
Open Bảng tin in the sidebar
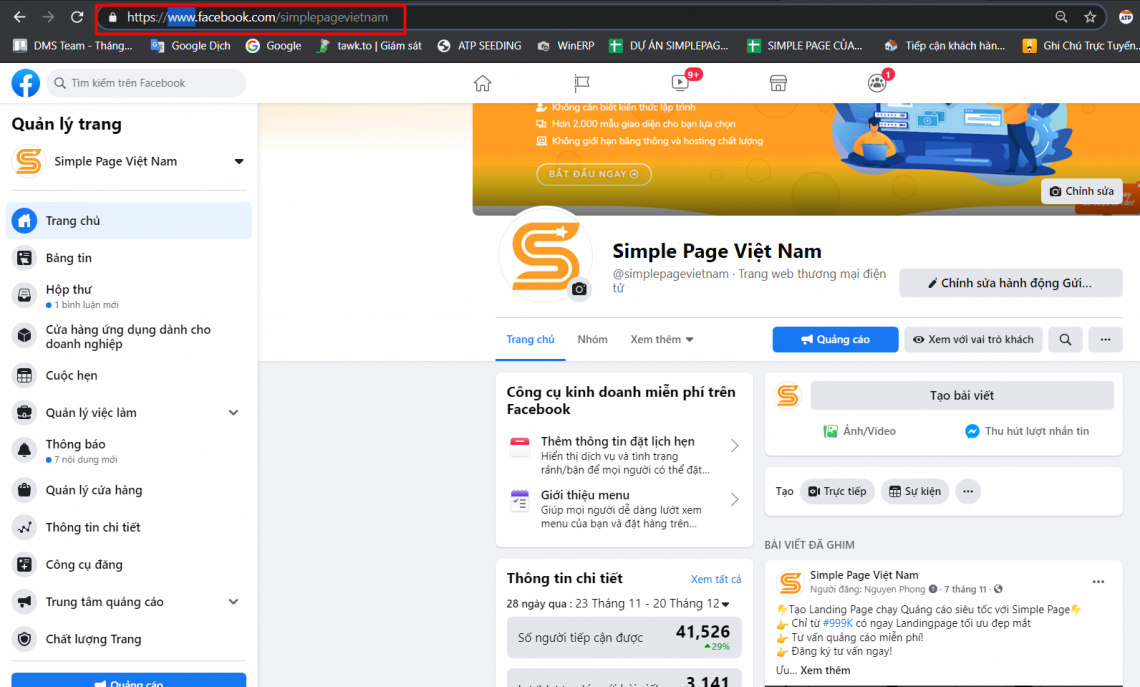tap(129, 258)
